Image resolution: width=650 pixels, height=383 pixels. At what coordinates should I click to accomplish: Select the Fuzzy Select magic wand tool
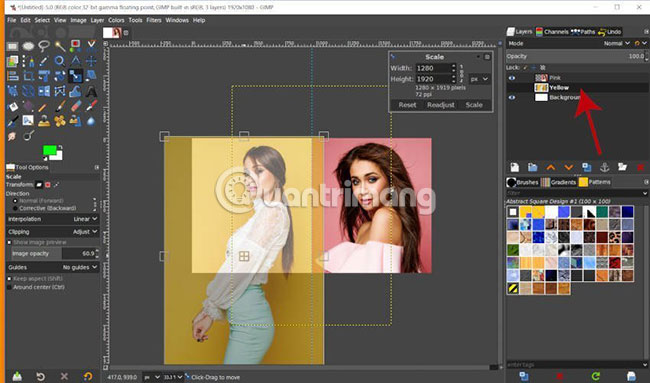(60, 46)
